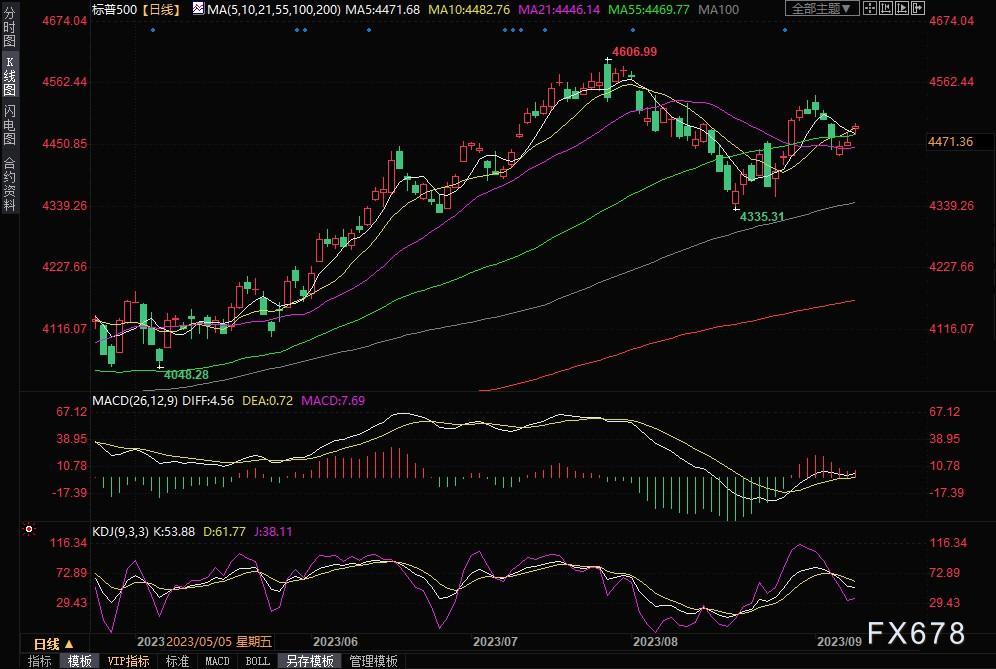Click the MA100 label
Viewport: 996px width, 669px height.
(718, 10)
